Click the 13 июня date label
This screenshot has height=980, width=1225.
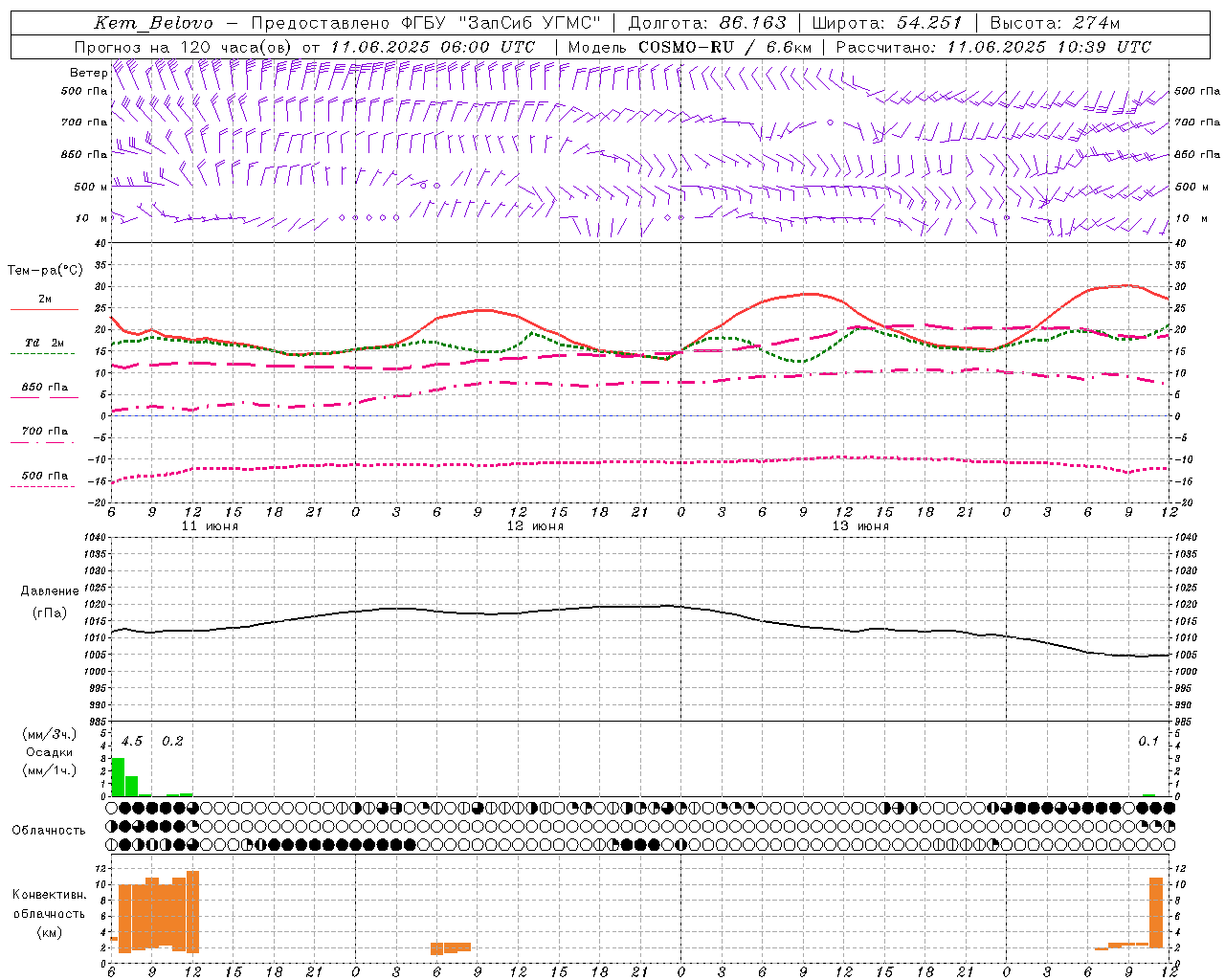(x=860, y=526)
